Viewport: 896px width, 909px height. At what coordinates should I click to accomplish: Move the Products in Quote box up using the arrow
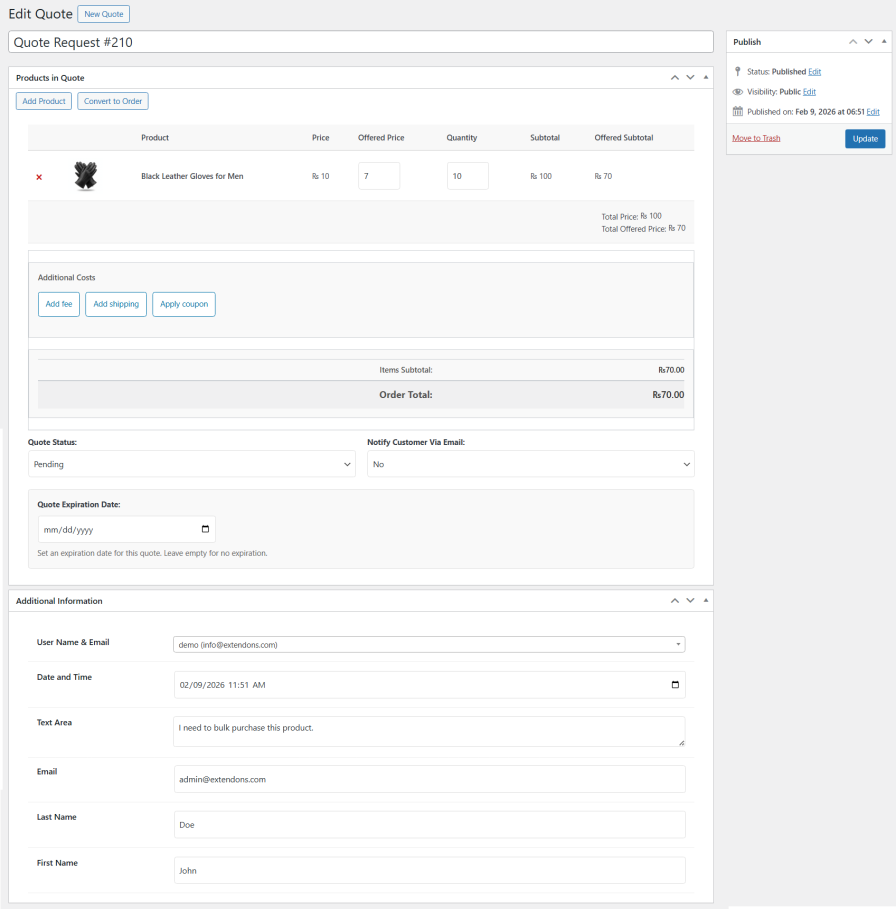[x=674, y=77]
